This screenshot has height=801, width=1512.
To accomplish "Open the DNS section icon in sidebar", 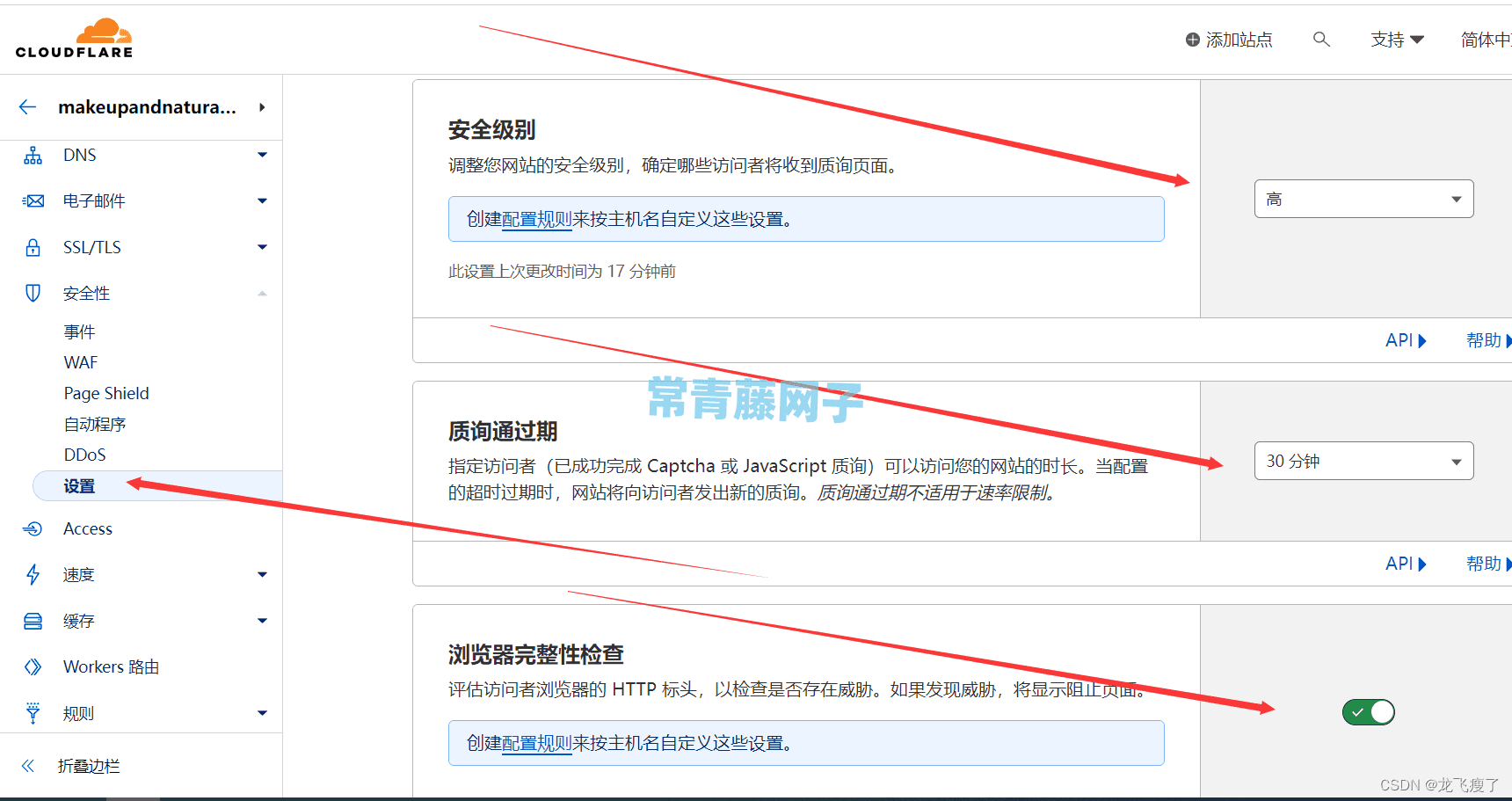I will [x=33, y=155].
